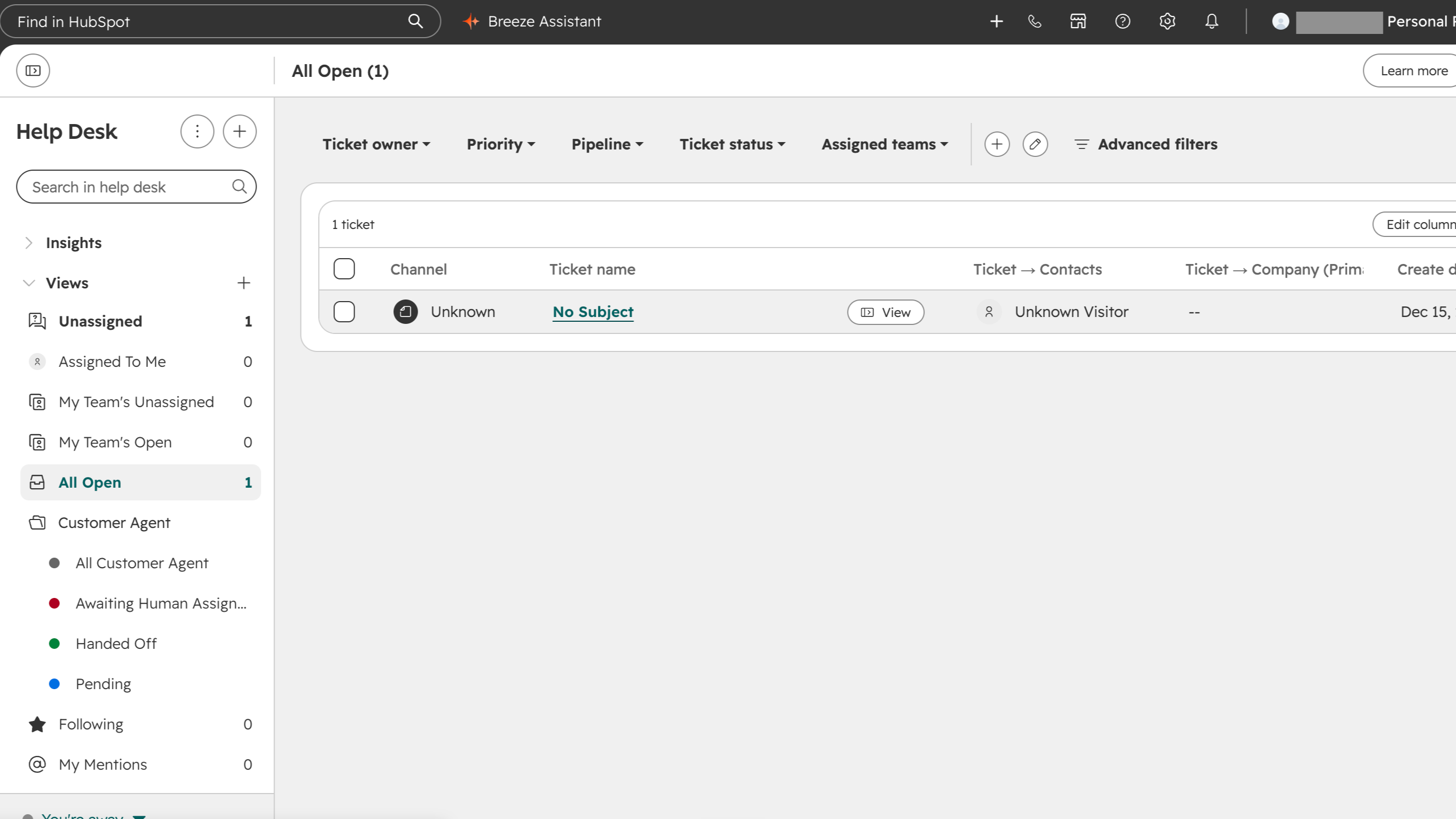Sort by Channel column header

(418, 269)
